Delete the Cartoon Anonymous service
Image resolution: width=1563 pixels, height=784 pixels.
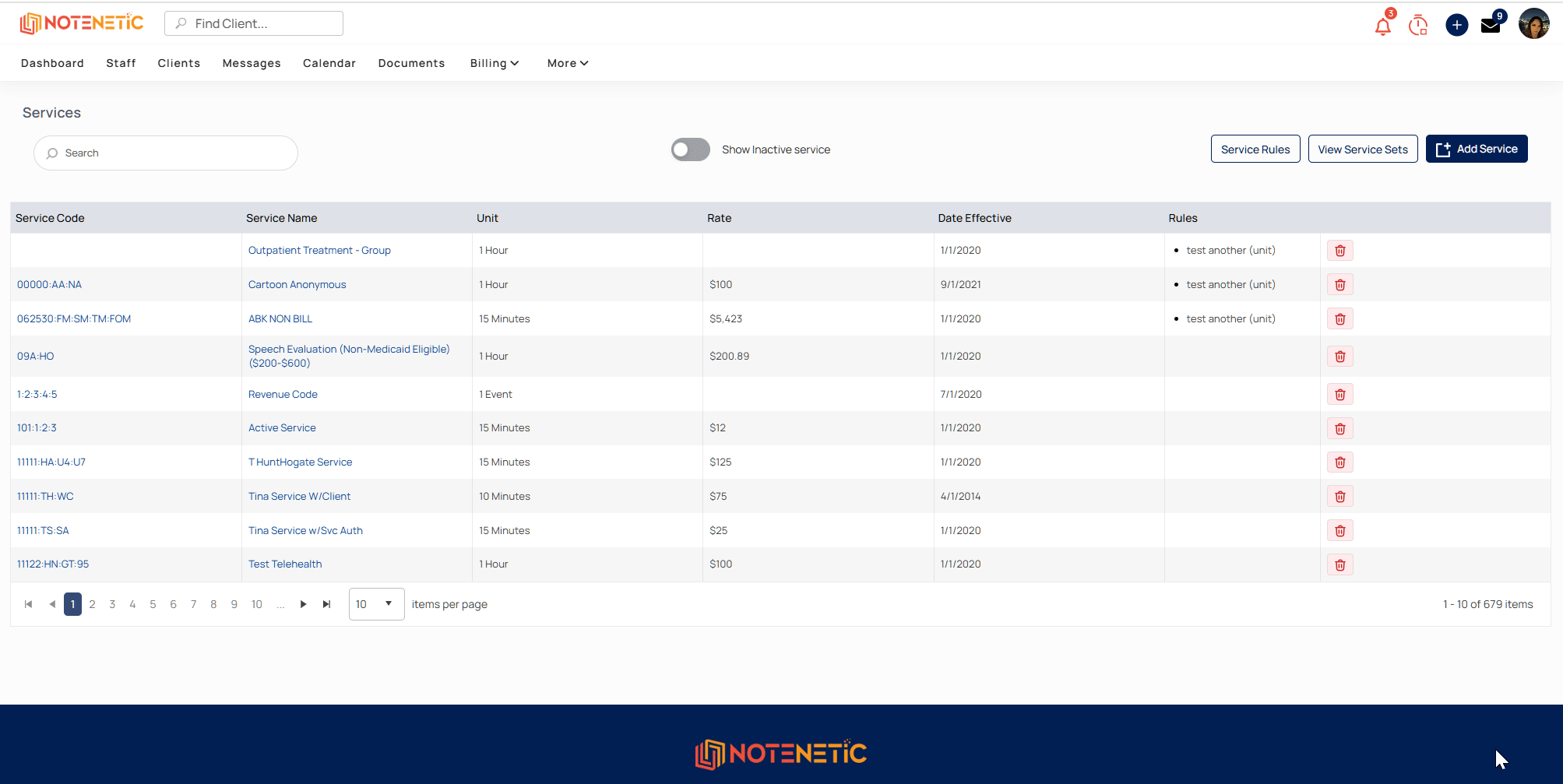[x=1340, y=285]
